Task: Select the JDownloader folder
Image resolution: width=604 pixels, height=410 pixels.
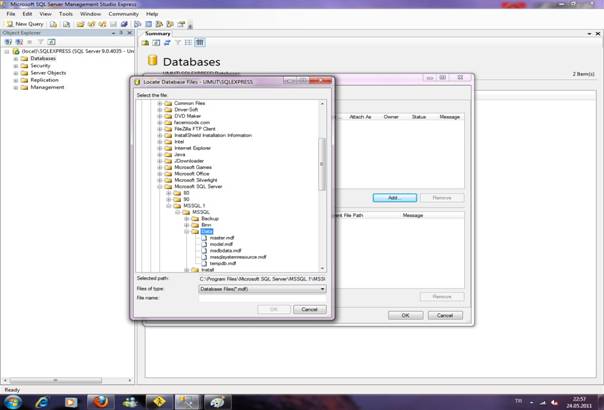Action: (x=189, y=161)
